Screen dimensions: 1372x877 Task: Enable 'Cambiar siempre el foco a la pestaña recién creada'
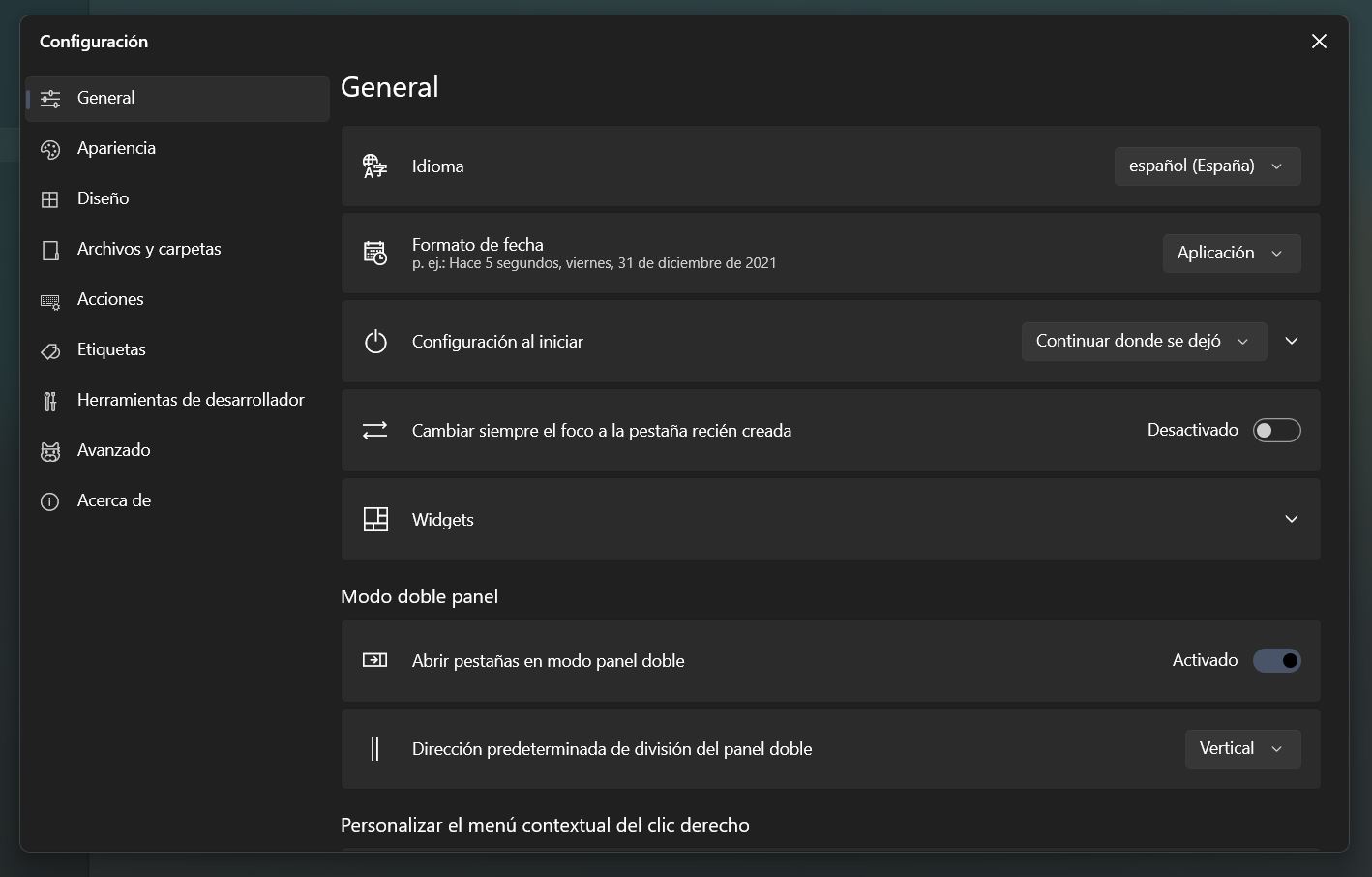[x=1276, y=430]
